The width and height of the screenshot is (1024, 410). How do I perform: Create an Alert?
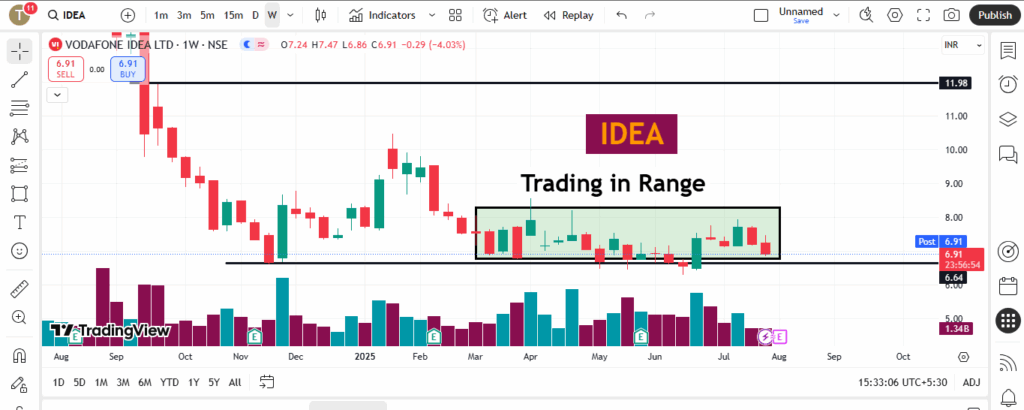click(505, 15)
